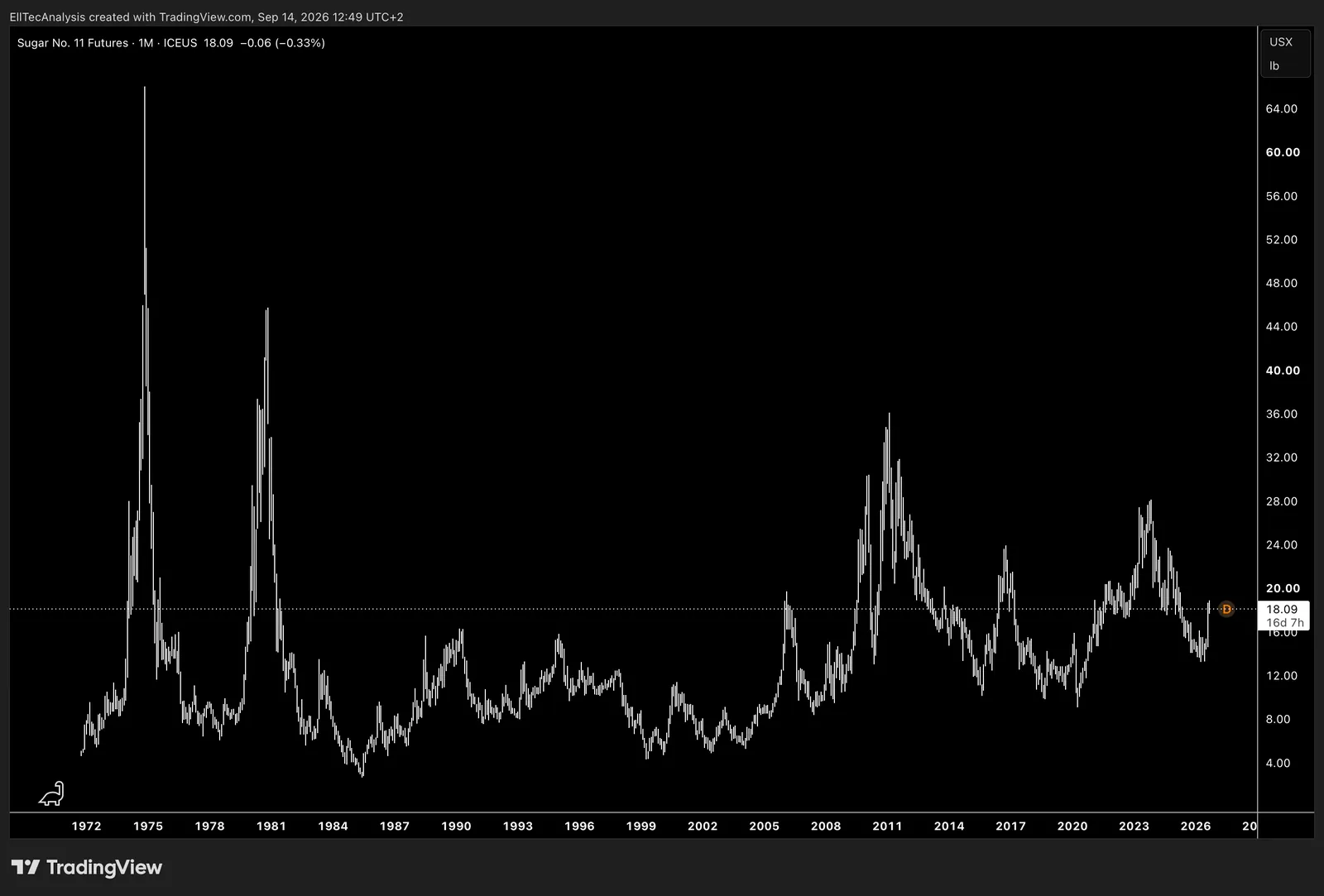Click 48.00 on the price axis

click(1282, 283)
